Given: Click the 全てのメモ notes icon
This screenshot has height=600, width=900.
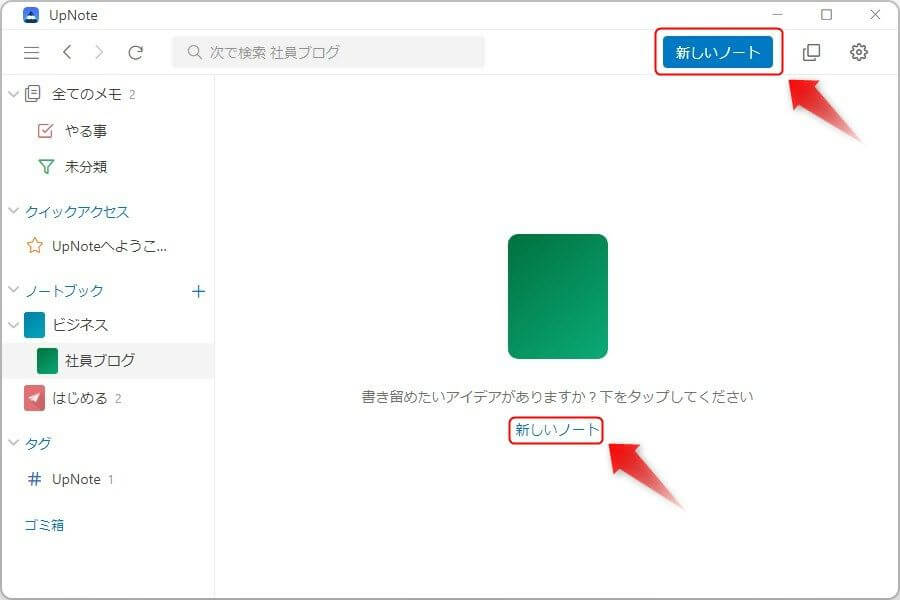Looking at the screenshot, I should point(33,94).
